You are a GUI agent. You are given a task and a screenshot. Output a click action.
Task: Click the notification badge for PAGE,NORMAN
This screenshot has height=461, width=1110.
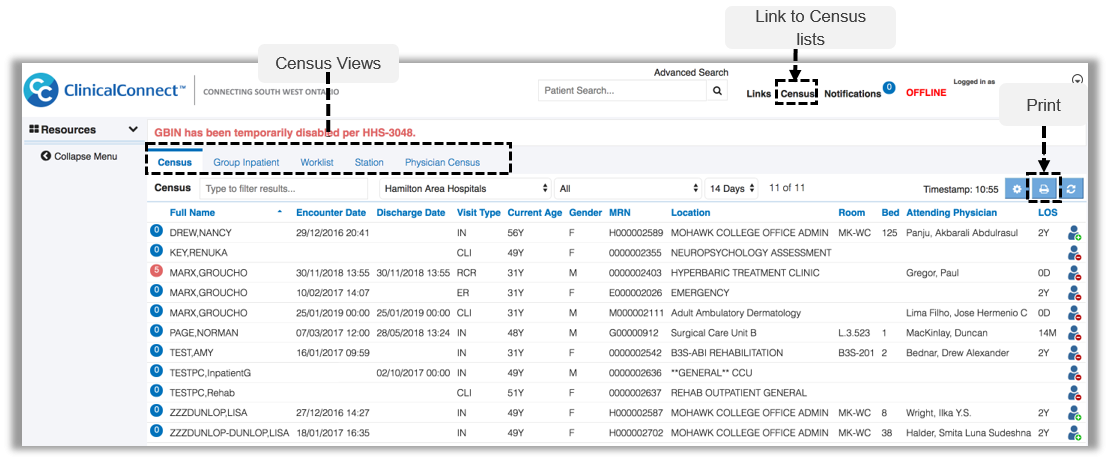point(156,331)
